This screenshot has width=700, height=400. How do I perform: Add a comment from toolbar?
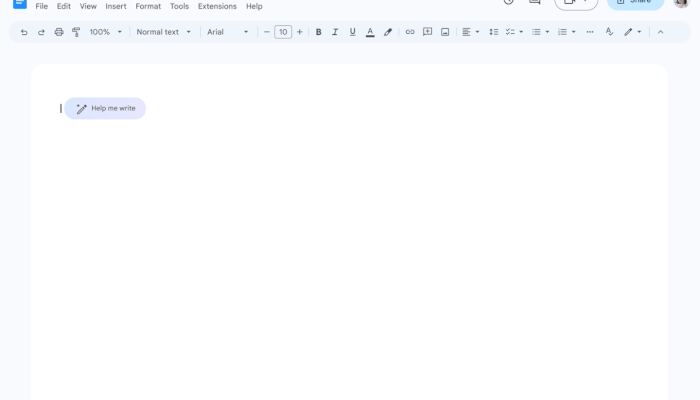[x=427, y=32]
